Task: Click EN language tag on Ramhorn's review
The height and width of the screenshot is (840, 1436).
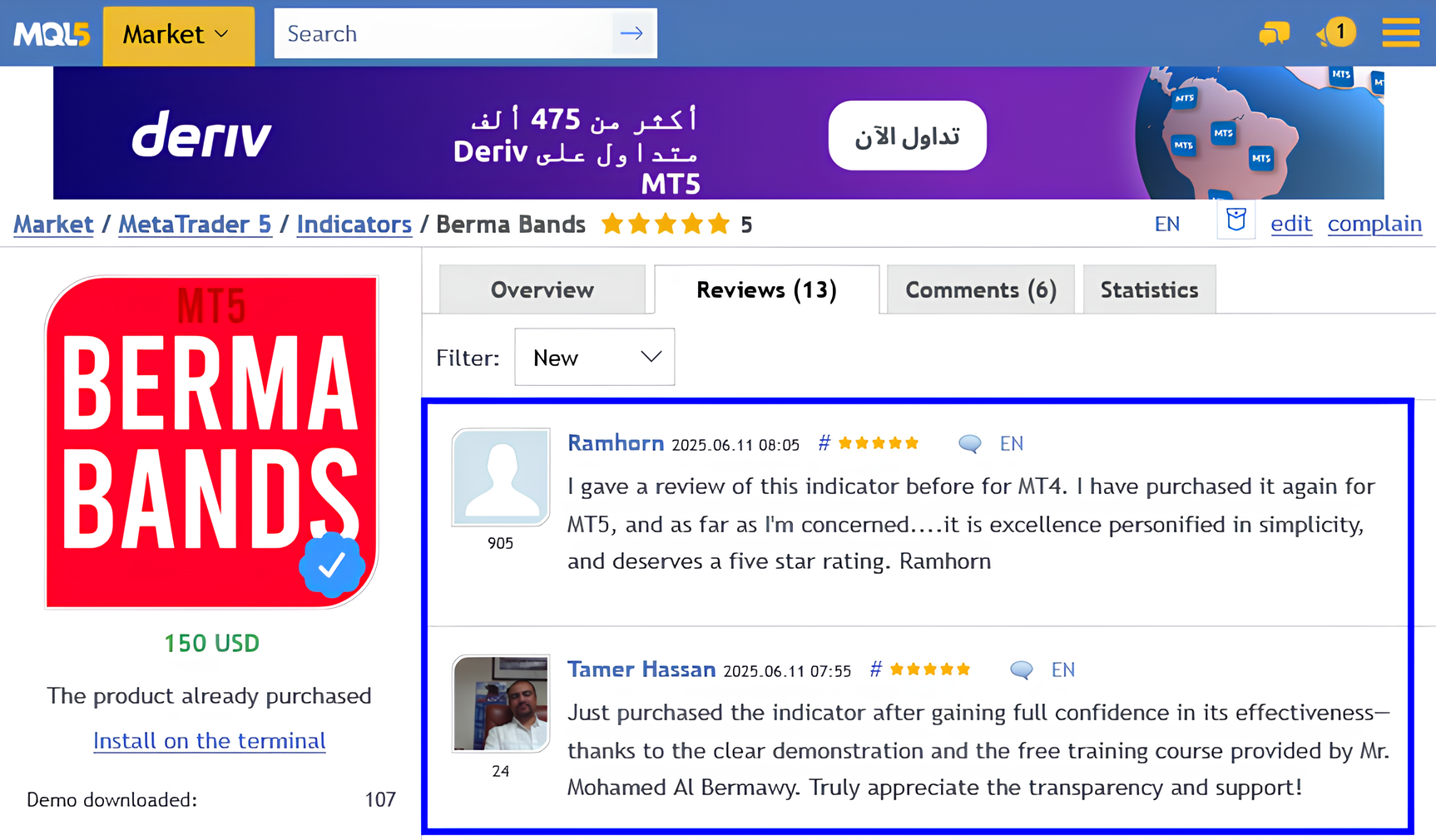Action: click(x=1012, y=443)
